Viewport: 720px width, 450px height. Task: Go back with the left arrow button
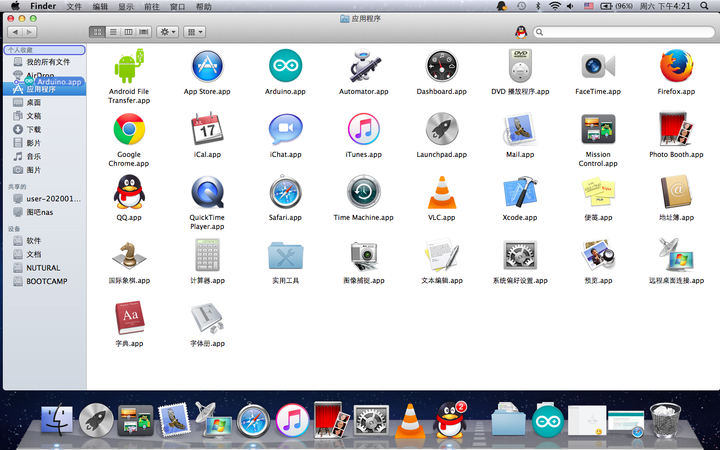tap(15, 32)
